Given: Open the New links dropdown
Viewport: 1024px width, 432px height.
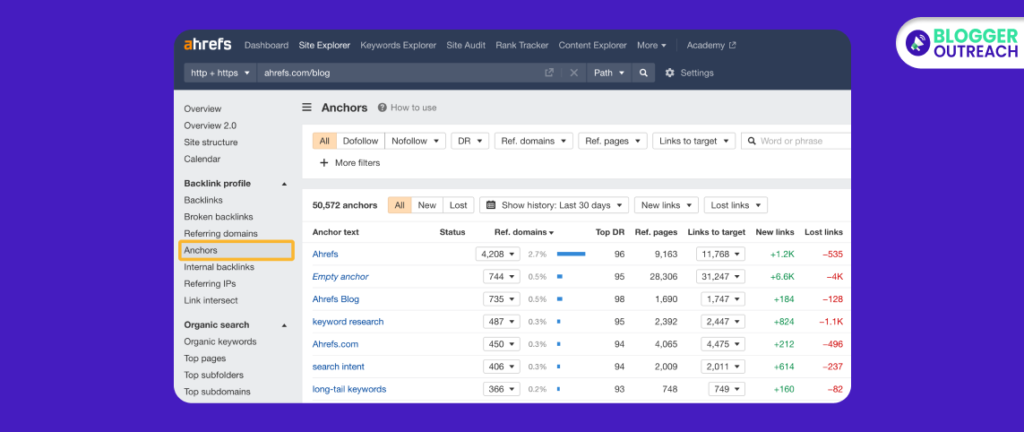Looking at the screenshot, I should click(666, 205).
